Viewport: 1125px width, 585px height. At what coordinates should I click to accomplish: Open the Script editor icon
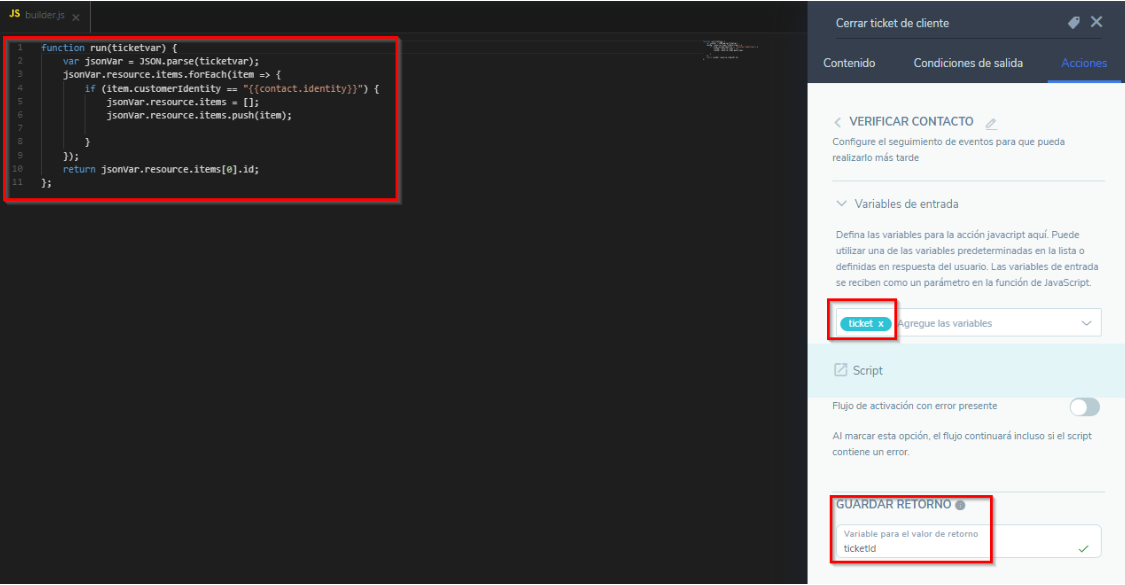840,370
